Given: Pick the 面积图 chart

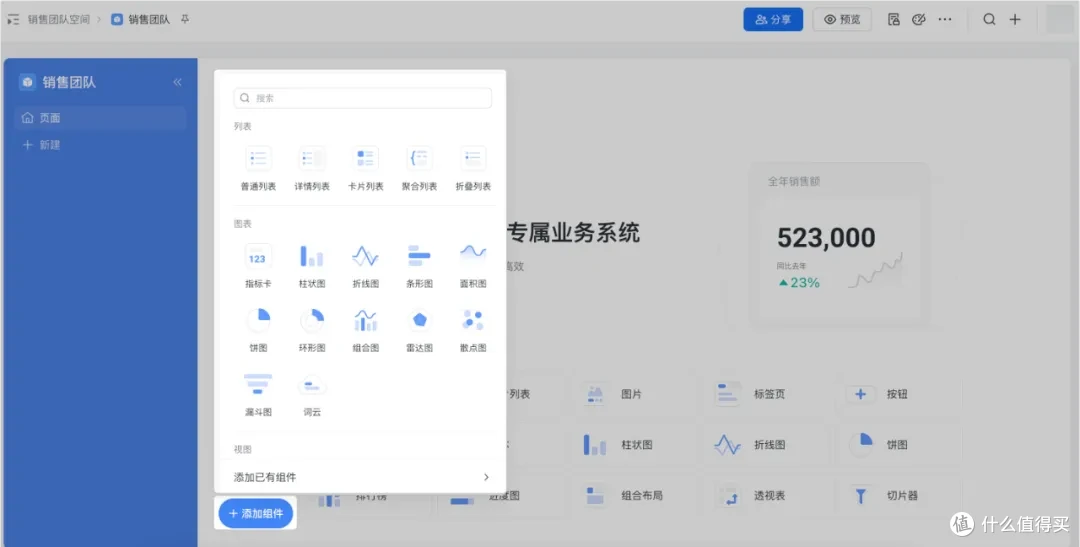Looking at the screenshot, I should [473, 265].
